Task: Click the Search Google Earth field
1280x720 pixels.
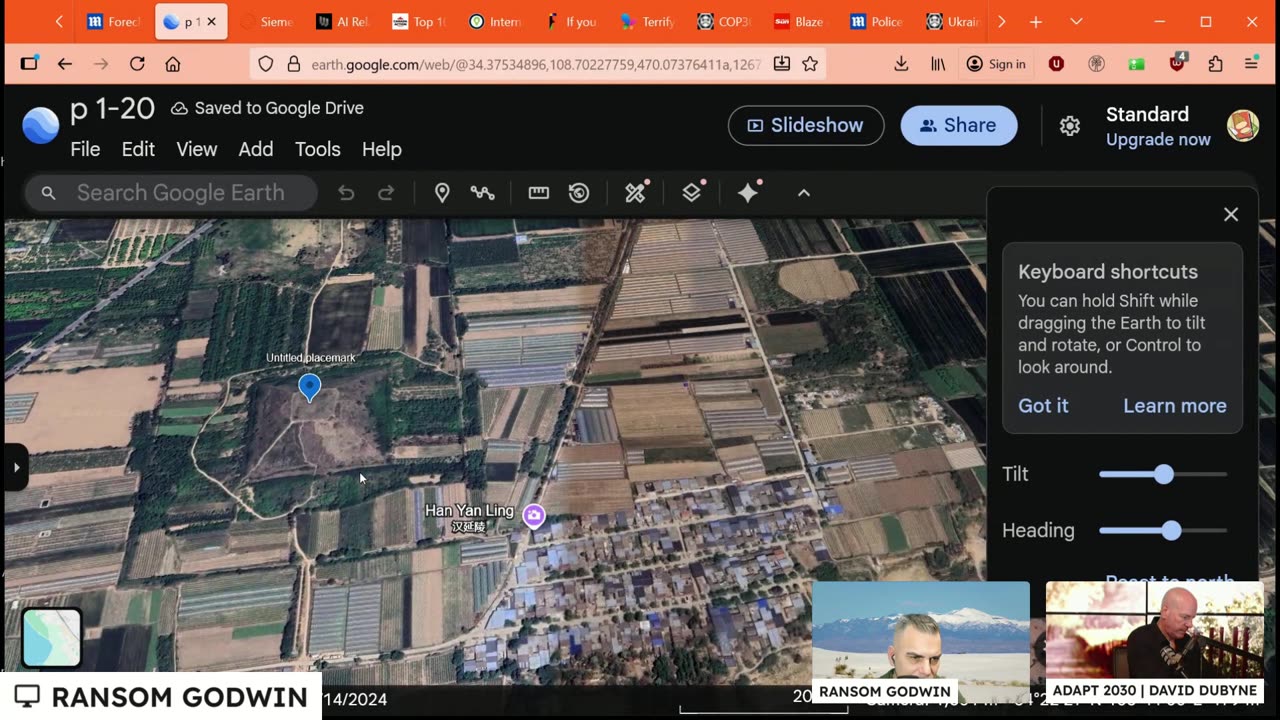Action: click(171, 193)
